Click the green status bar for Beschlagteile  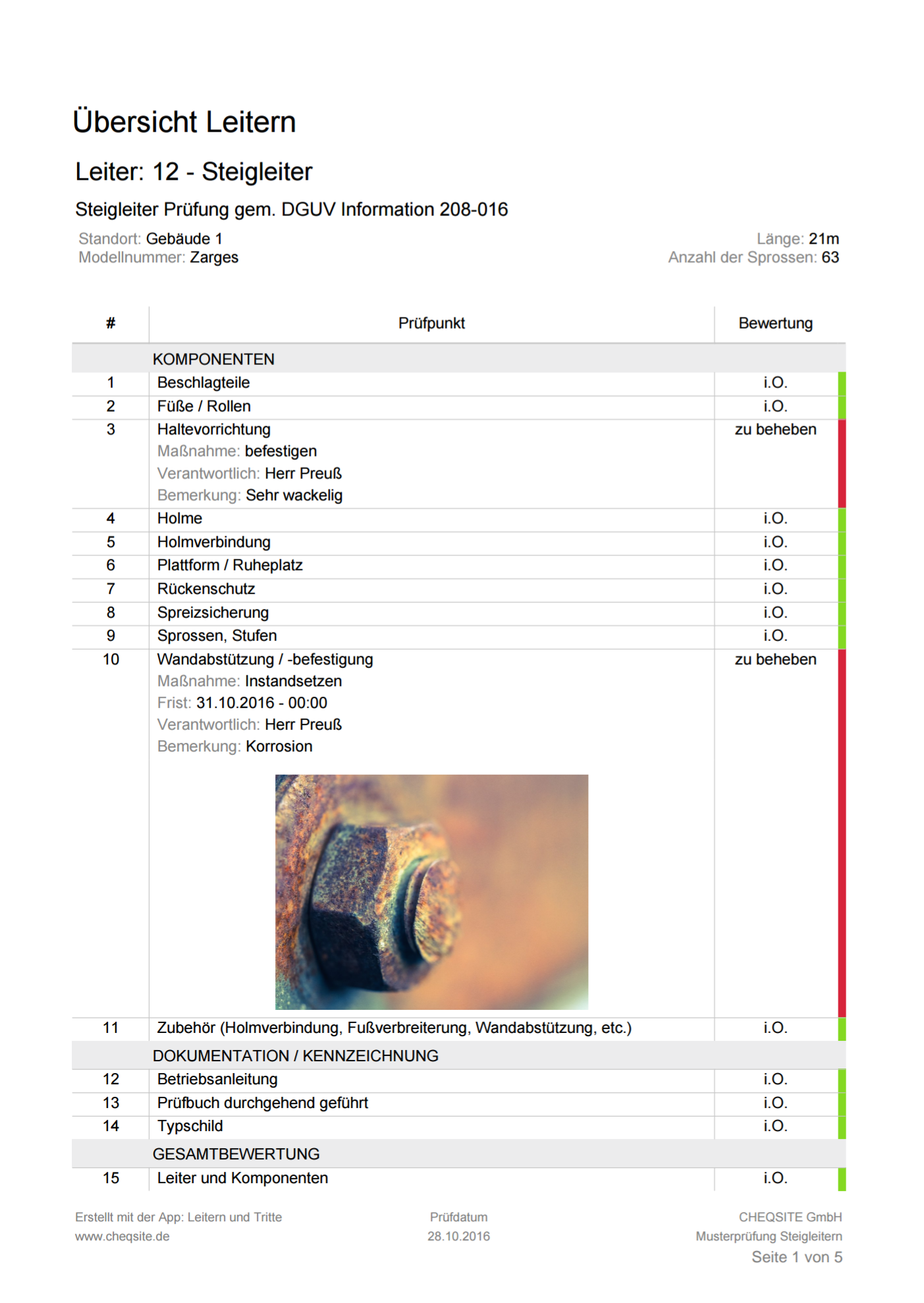[x=841, y=383]
